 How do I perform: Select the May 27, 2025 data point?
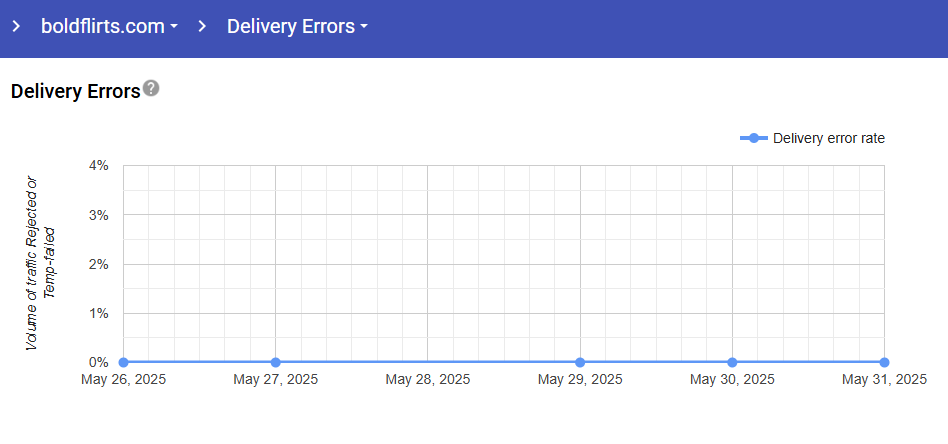click(x=275, y=362)
